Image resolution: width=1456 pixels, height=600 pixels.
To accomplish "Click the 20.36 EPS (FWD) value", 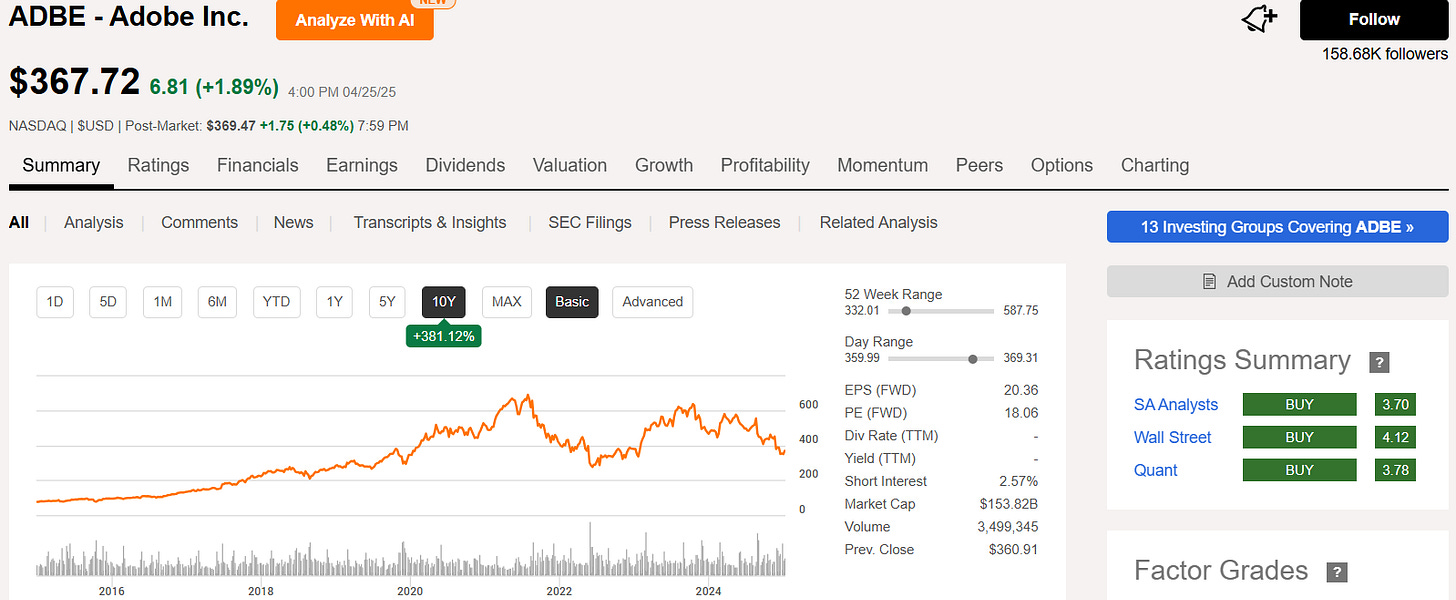I will pyautogui.click(x=1021, y=390).
